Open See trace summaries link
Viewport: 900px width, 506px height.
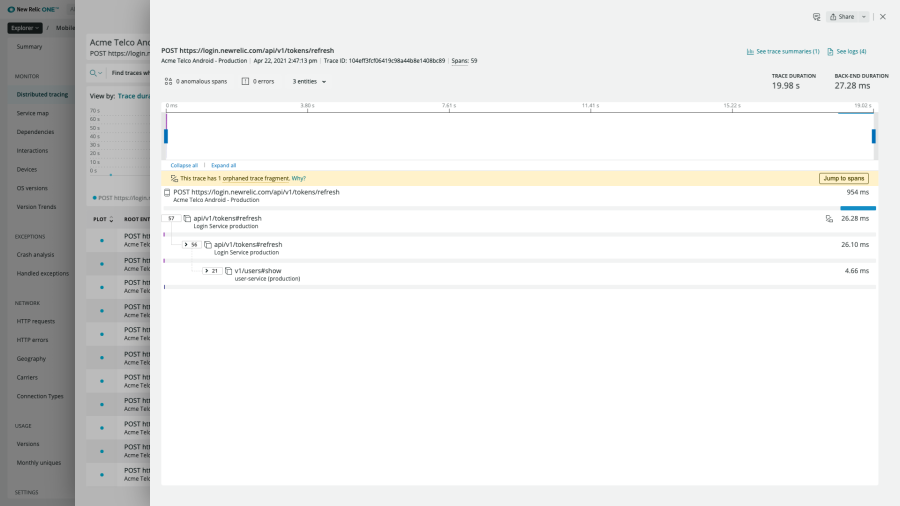click(x=783, y=51)
